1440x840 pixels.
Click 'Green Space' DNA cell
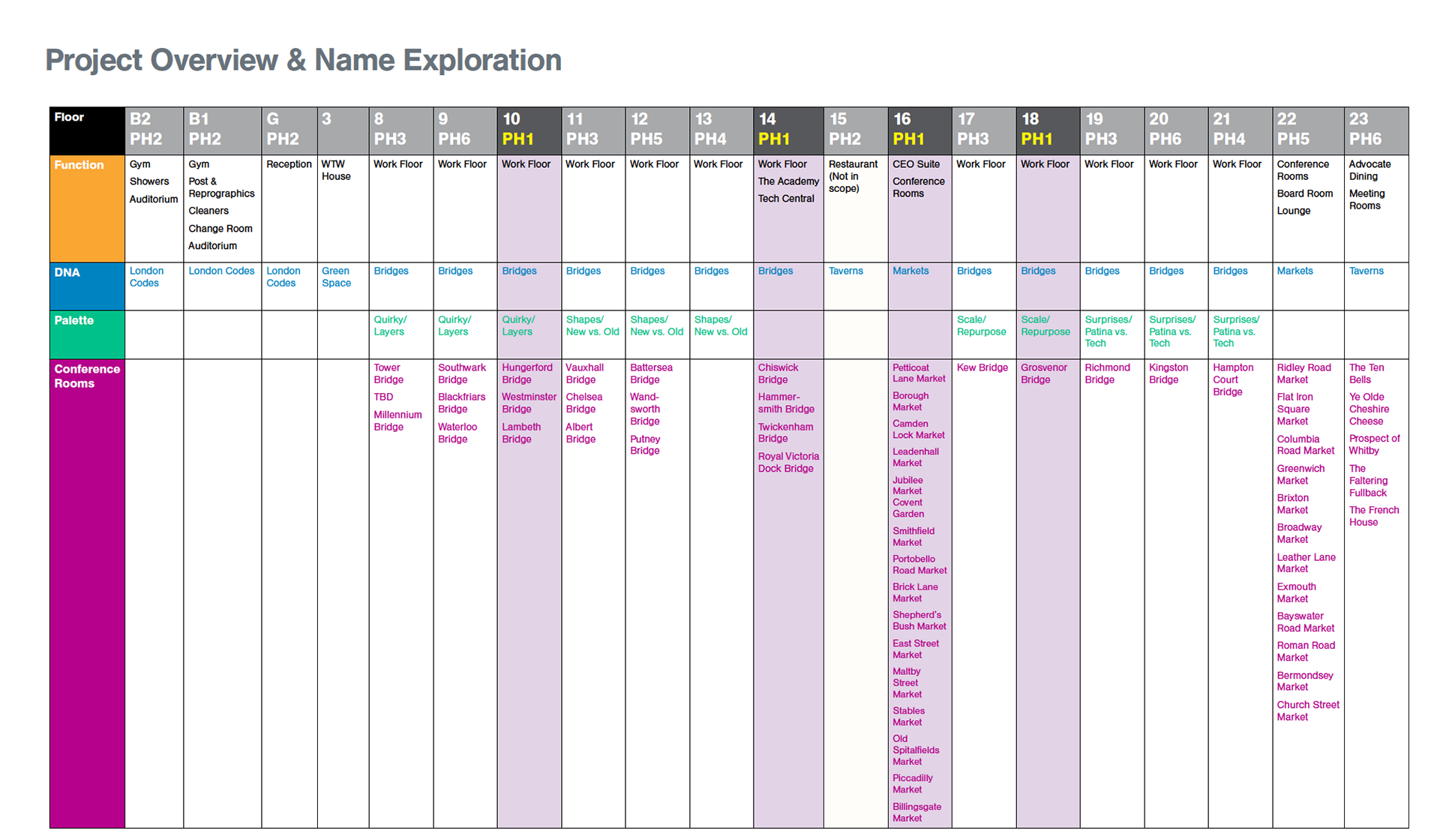336,277
